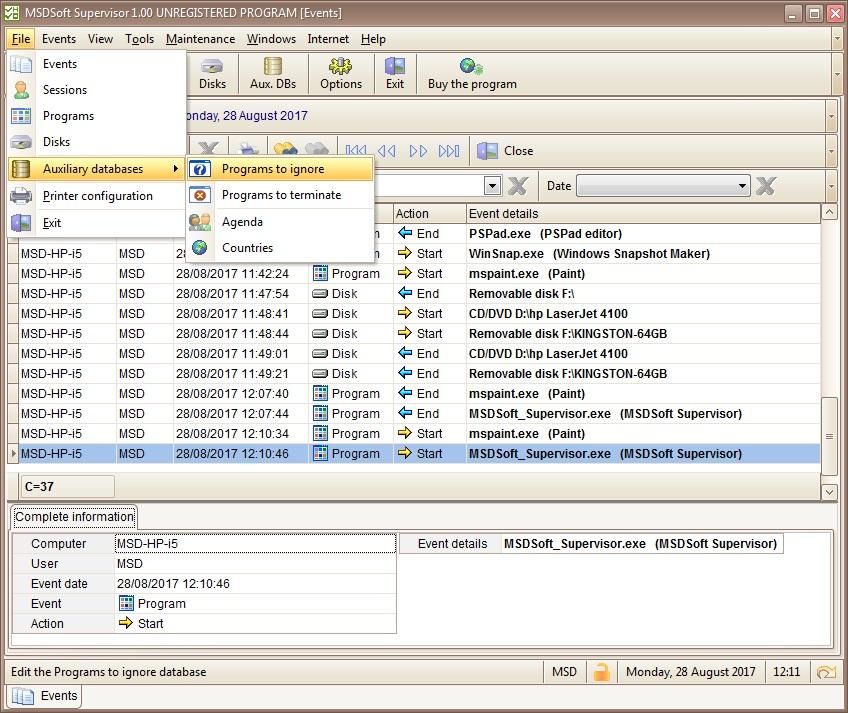Expand the Auxiliary databases submenu arrow

click(x=176, y=169)
